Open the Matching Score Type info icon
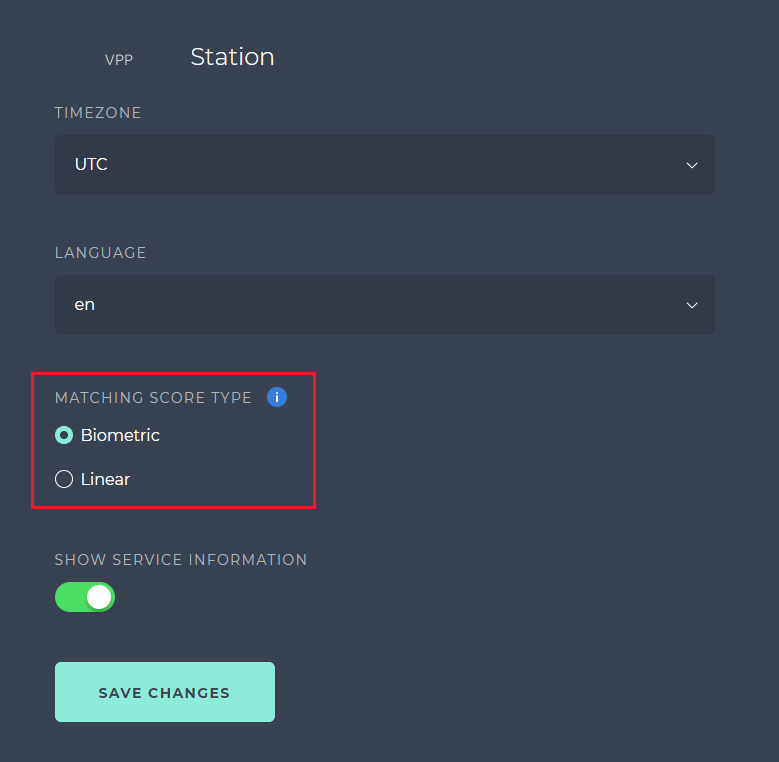Image resolution: width=779 pixels, height=762 pixels. point(277,397)
